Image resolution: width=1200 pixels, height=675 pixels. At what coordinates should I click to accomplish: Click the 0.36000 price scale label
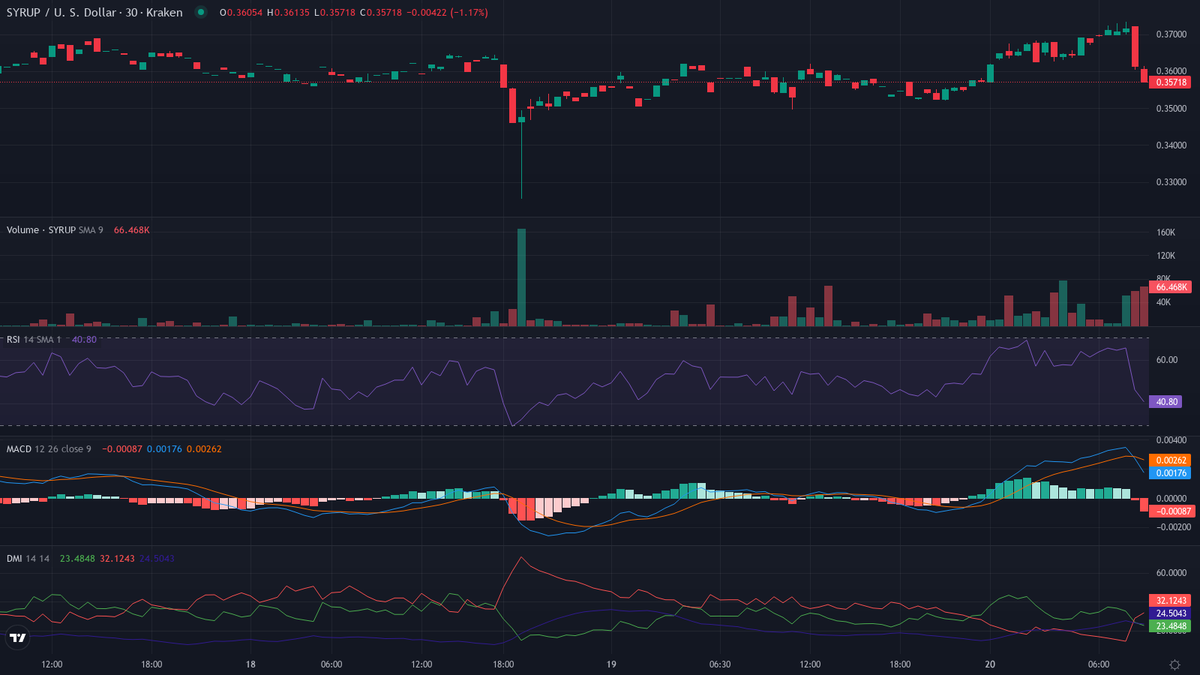pyautogui.click(x=1171, y=71)
